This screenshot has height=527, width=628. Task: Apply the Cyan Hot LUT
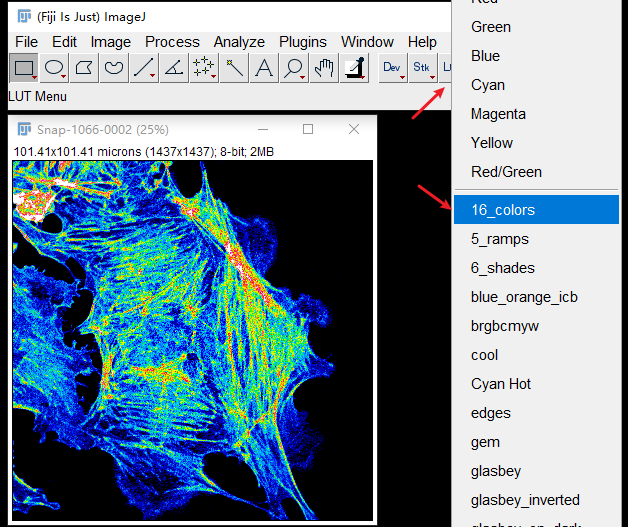coord(536,384)
